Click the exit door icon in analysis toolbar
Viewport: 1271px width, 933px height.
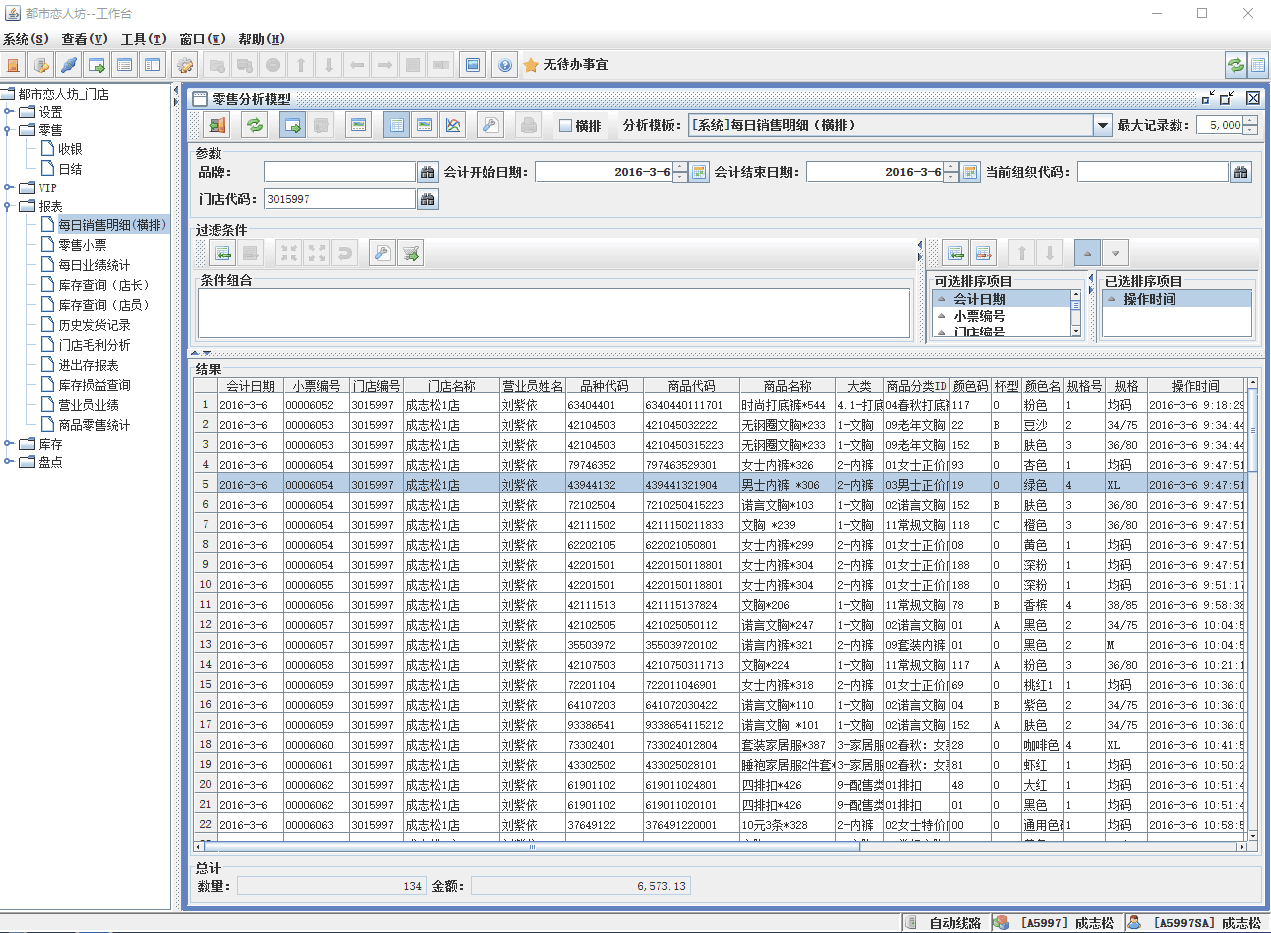coord(216,125)
